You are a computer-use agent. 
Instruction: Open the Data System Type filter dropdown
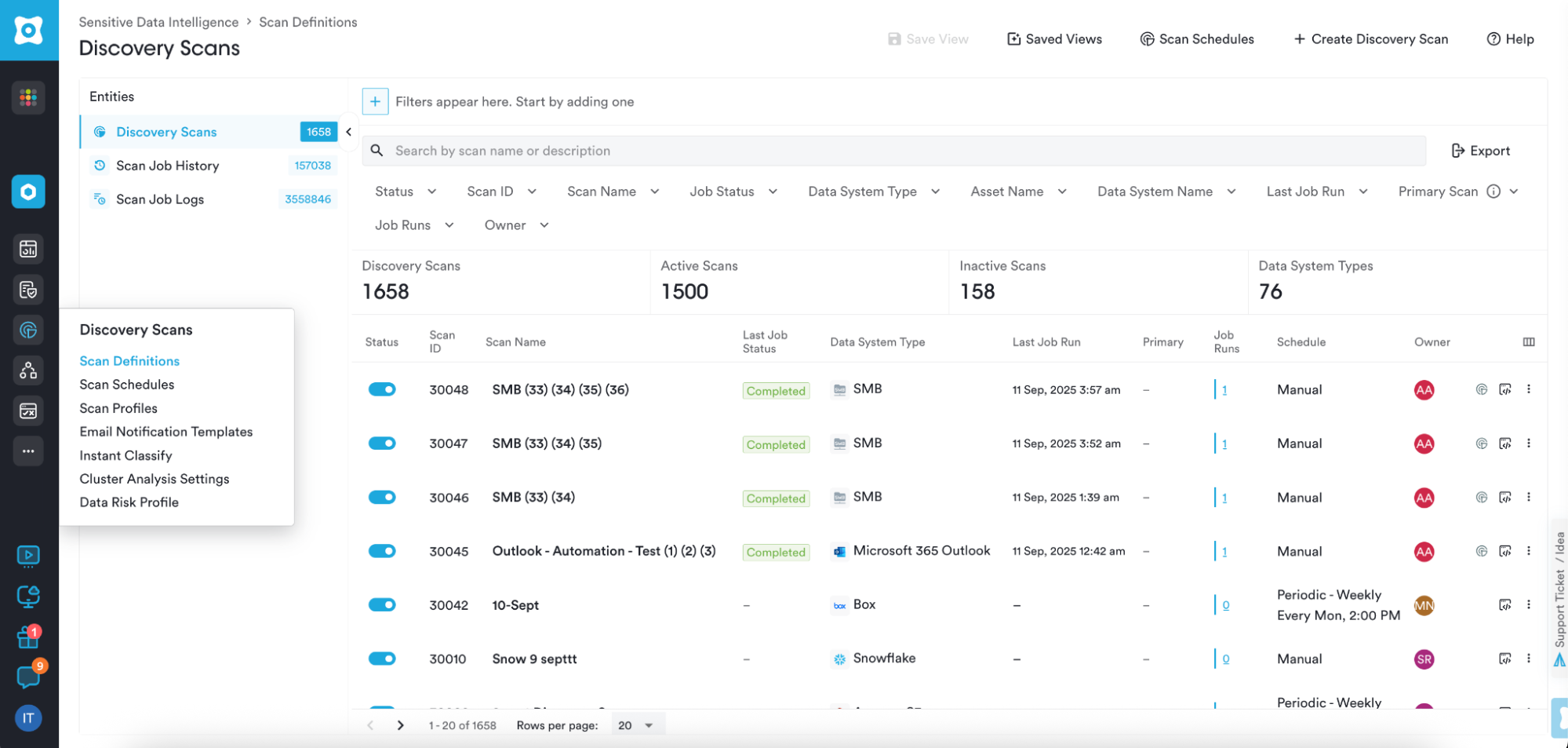coord(874,192)
